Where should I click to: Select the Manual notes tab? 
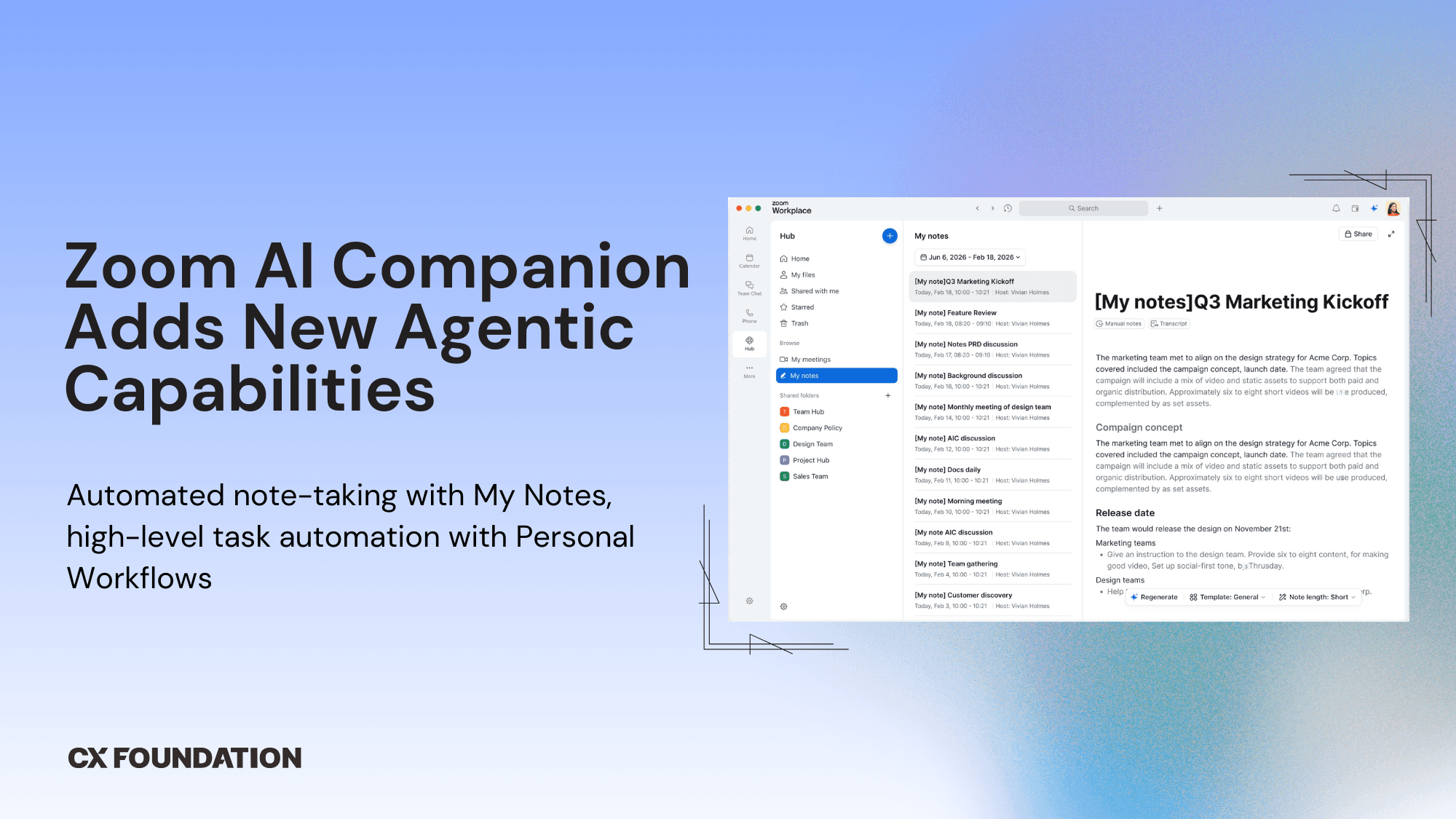1118,323
